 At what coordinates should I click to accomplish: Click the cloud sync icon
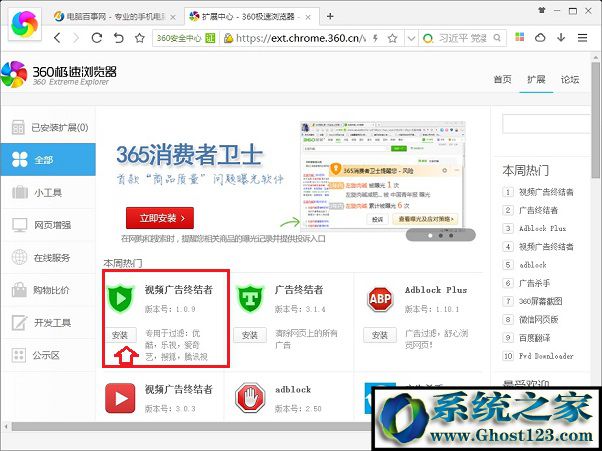[x=540, y=38]
